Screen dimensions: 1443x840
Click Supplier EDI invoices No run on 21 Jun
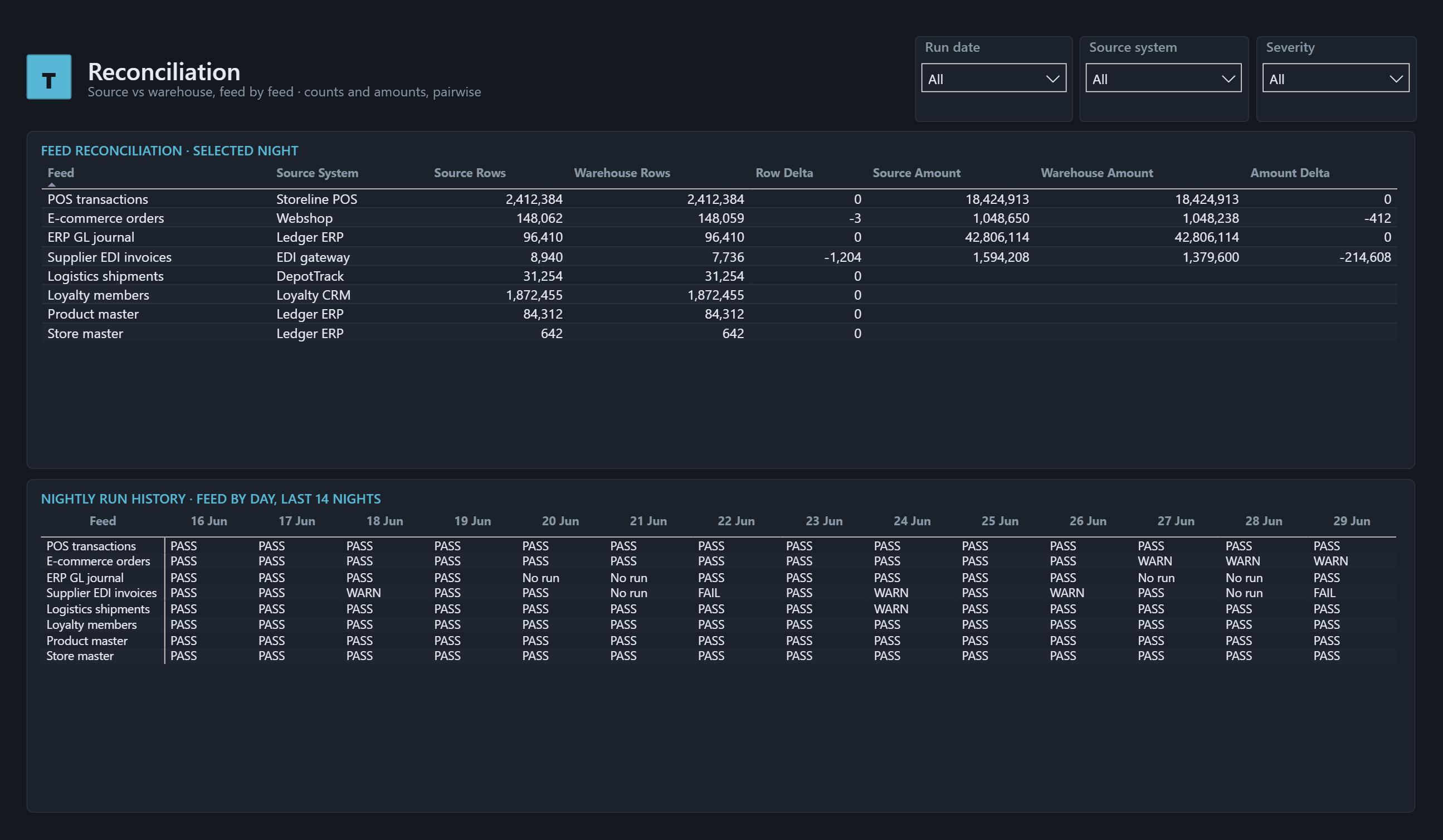pos(628,593)
